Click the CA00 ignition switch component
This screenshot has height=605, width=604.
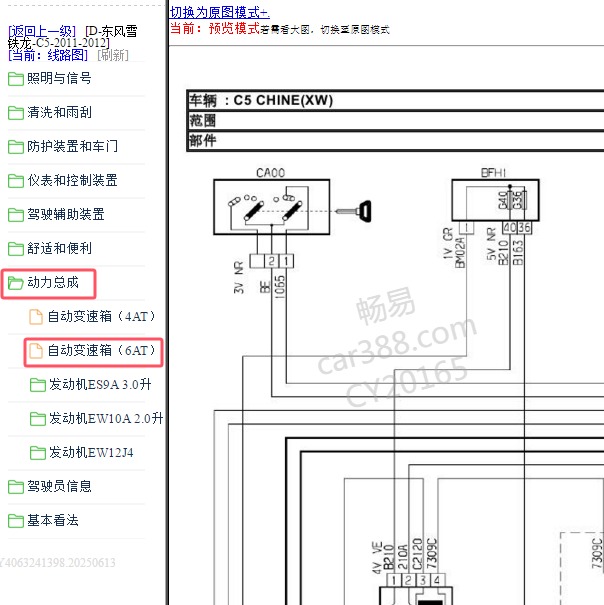click(x=272, y=207)
